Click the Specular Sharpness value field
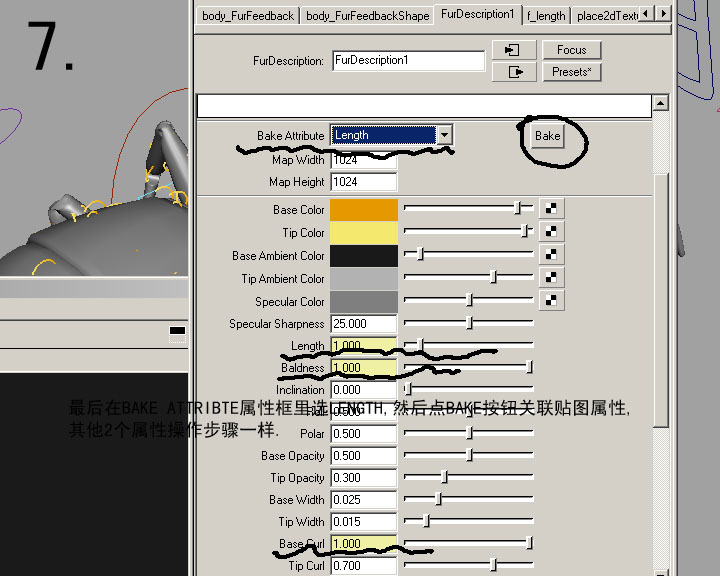The width and height of the screenshot is (720, 576). point(364,324)
